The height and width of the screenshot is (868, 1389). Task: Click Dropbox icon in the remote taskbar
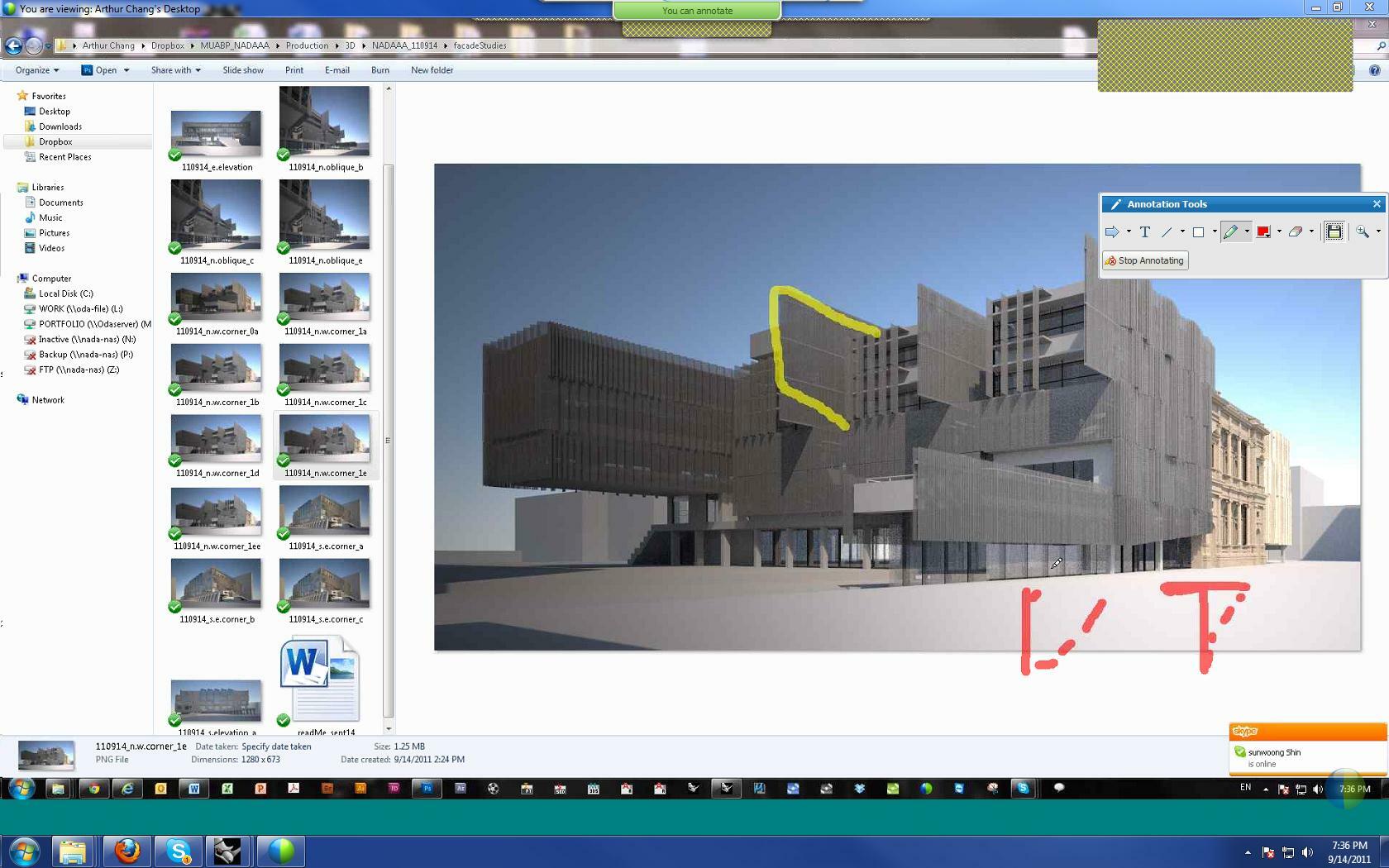(x=859, y=789)
